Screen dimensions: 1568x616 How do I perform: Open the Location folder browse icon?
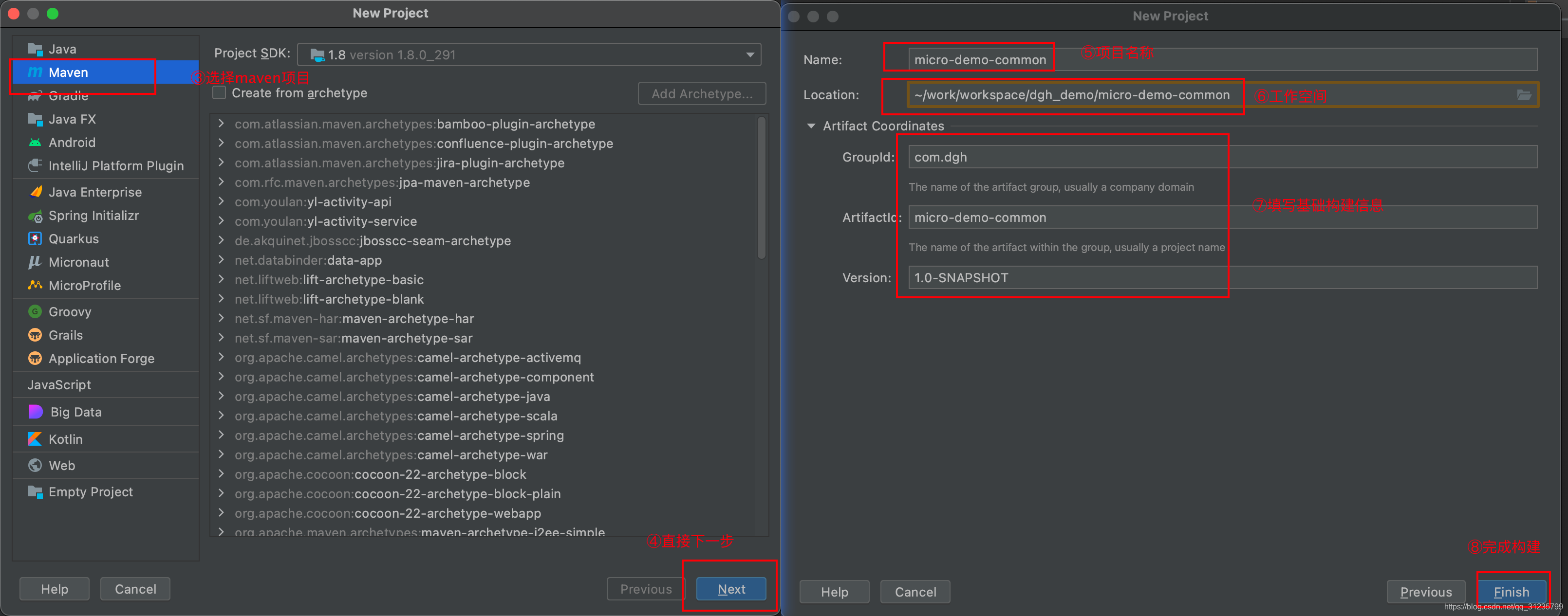coord(1524,95)
